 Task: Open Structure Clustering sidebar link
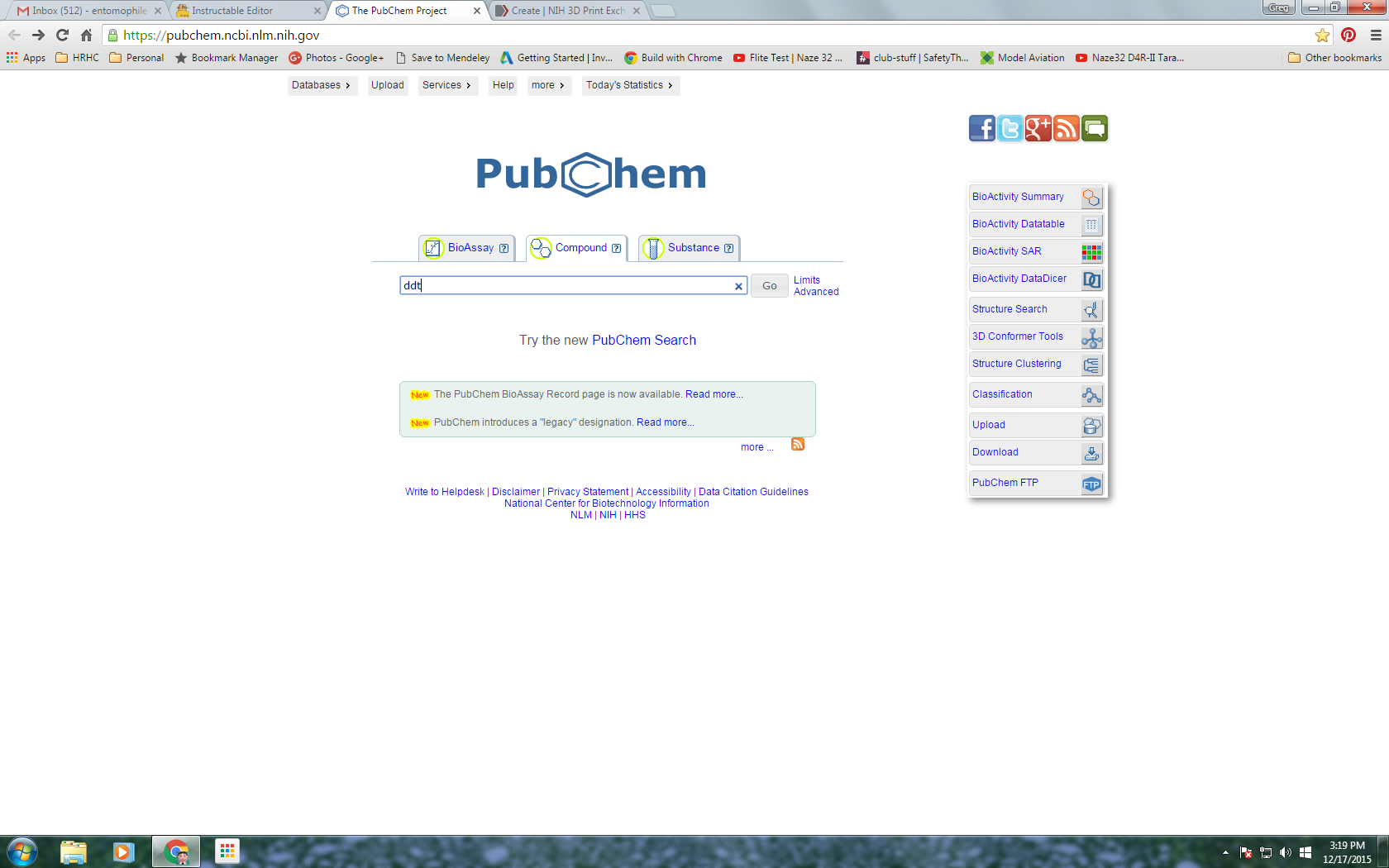(1017, 364)
